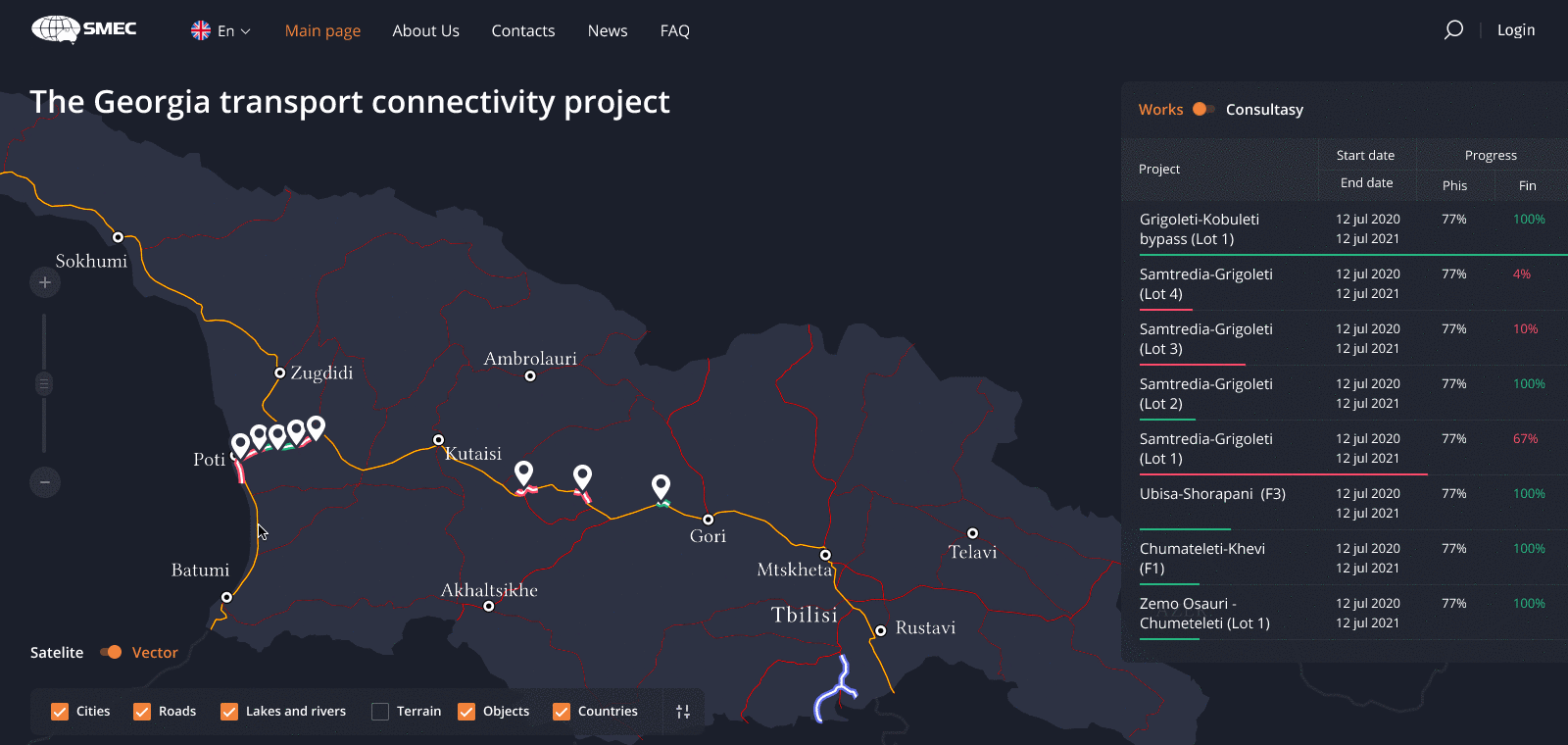Image resolution: width=1568 pixels, height=745 pixels.
Task: Click the Login link
Action: (1516, 30)
